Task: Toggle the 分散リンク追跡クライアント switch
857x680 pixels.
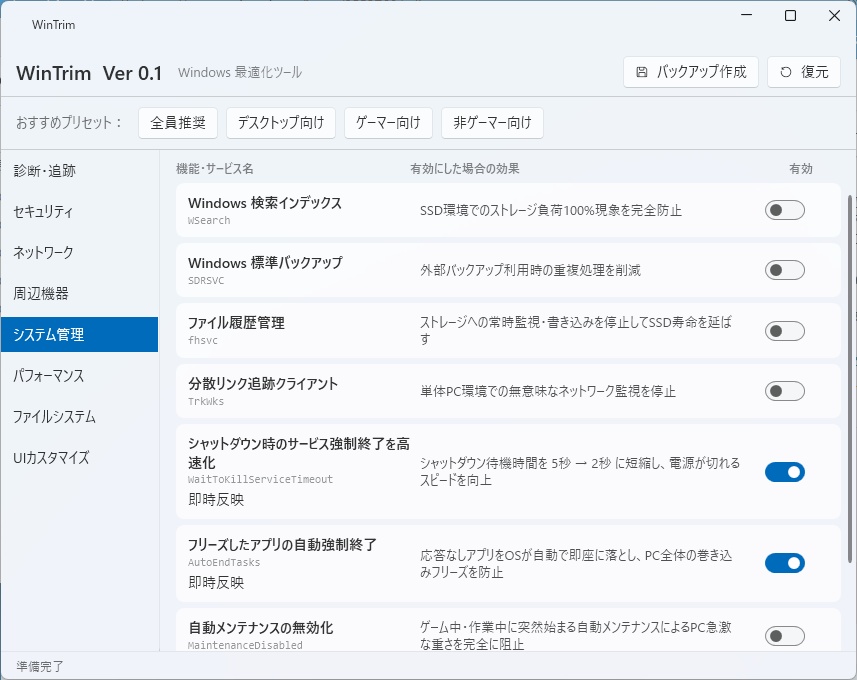Action: 784,391
